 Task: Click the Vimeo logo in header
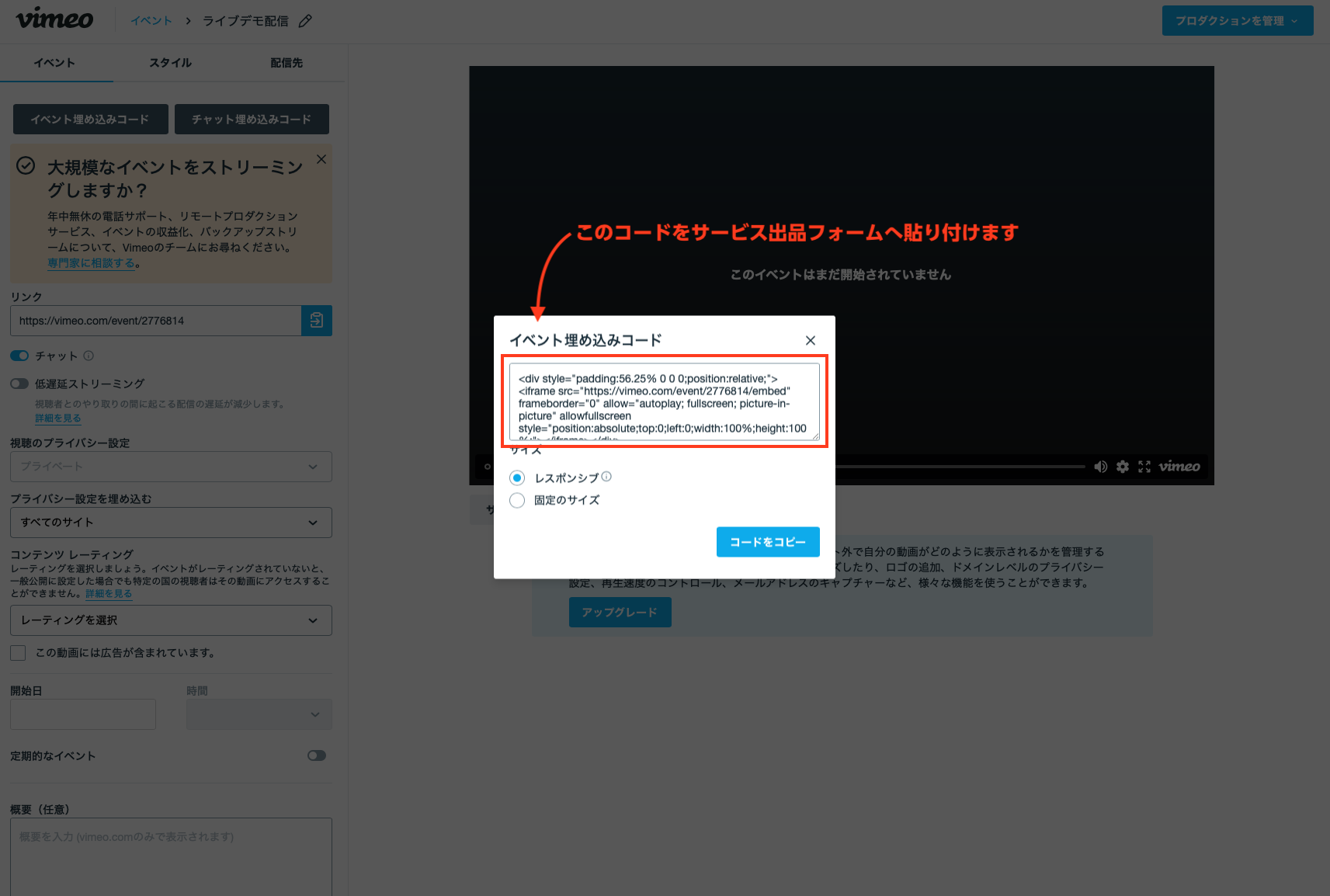click(54, 19)
